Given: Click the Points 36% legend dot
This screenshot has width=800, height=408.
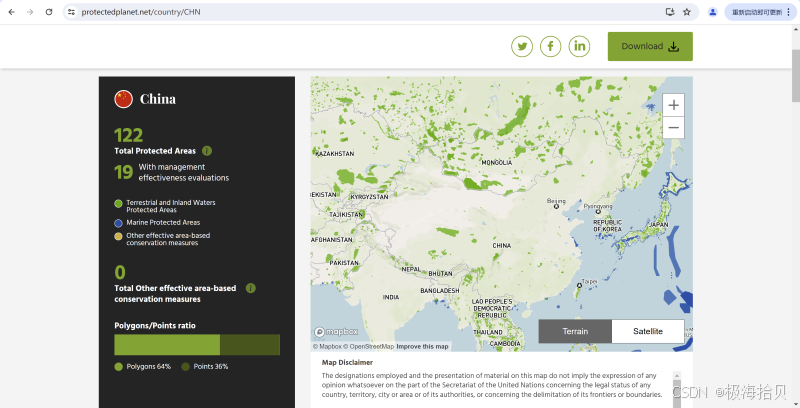Looking at the screenshot, I should (x=186, y=367).
